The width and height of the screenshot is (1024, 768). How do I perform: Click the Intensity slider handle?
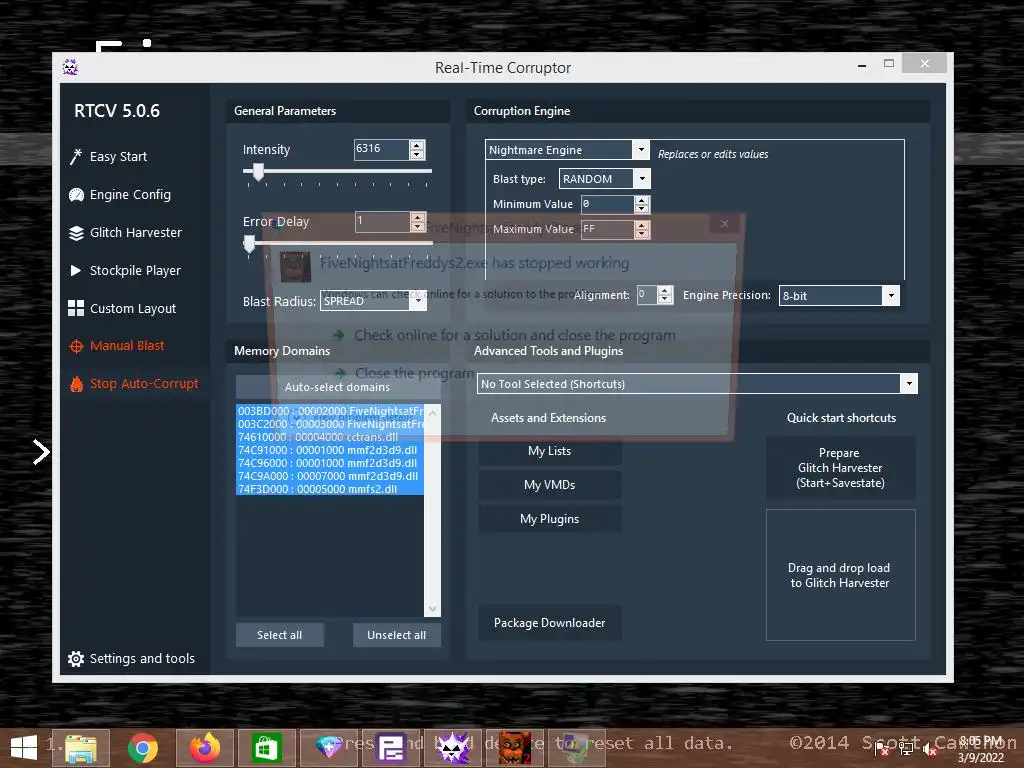coord(259,172)
